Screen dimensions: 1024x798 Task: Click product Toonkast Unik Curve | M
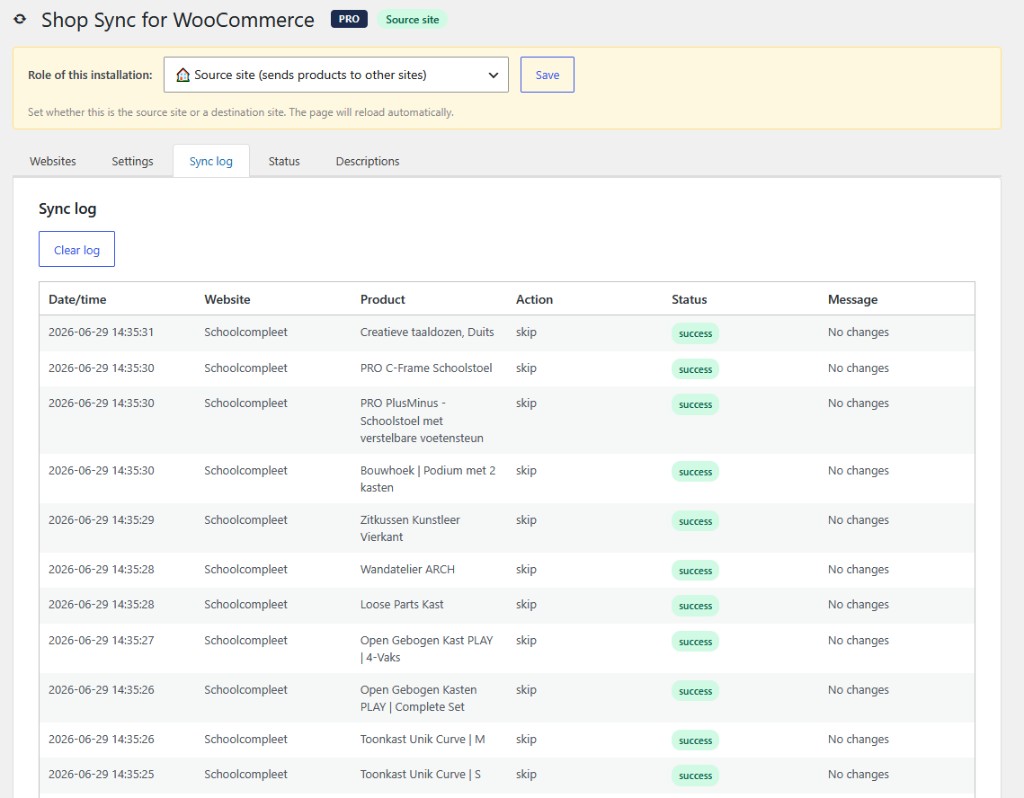pos(423,739)
